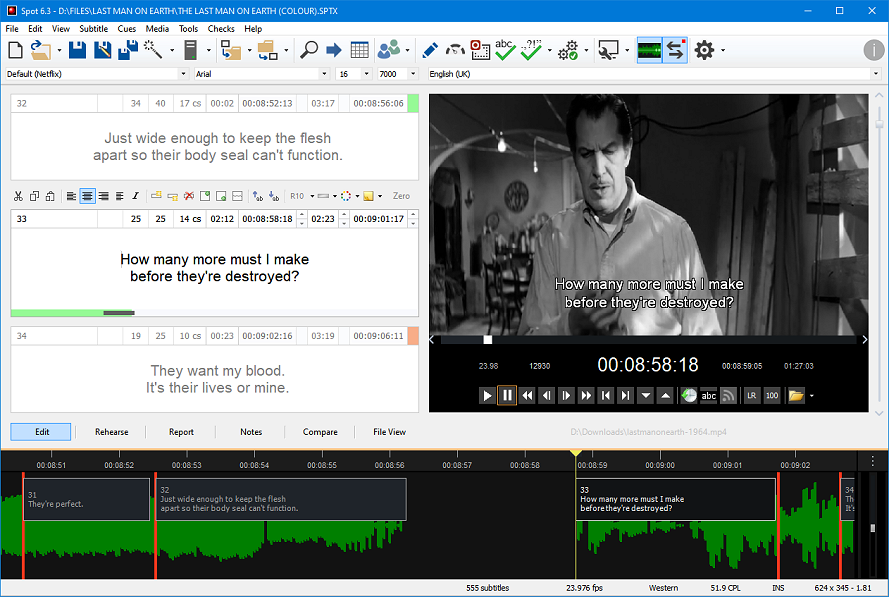Click the Edit button
Image resolution: width=889 pixels, height=597 pixels.
click(41, 432)
